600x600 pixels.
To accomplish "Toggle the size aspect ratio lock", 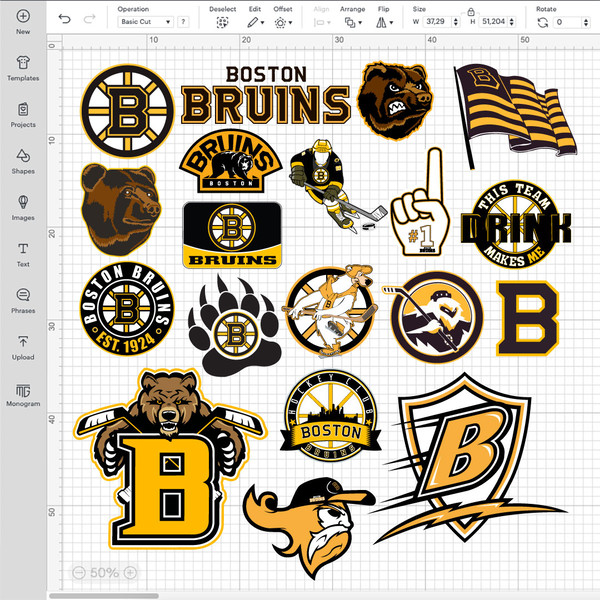I will click(471, 11).
